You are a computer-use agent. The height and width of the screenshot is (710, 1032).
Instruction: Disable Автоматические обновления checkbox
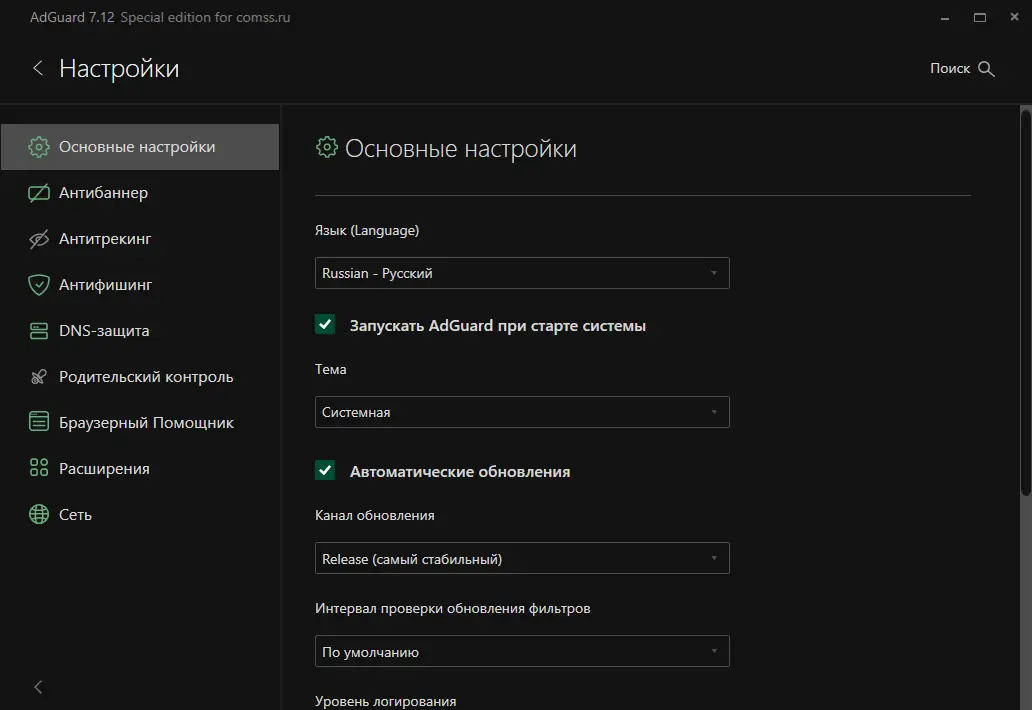pos(325,471)
